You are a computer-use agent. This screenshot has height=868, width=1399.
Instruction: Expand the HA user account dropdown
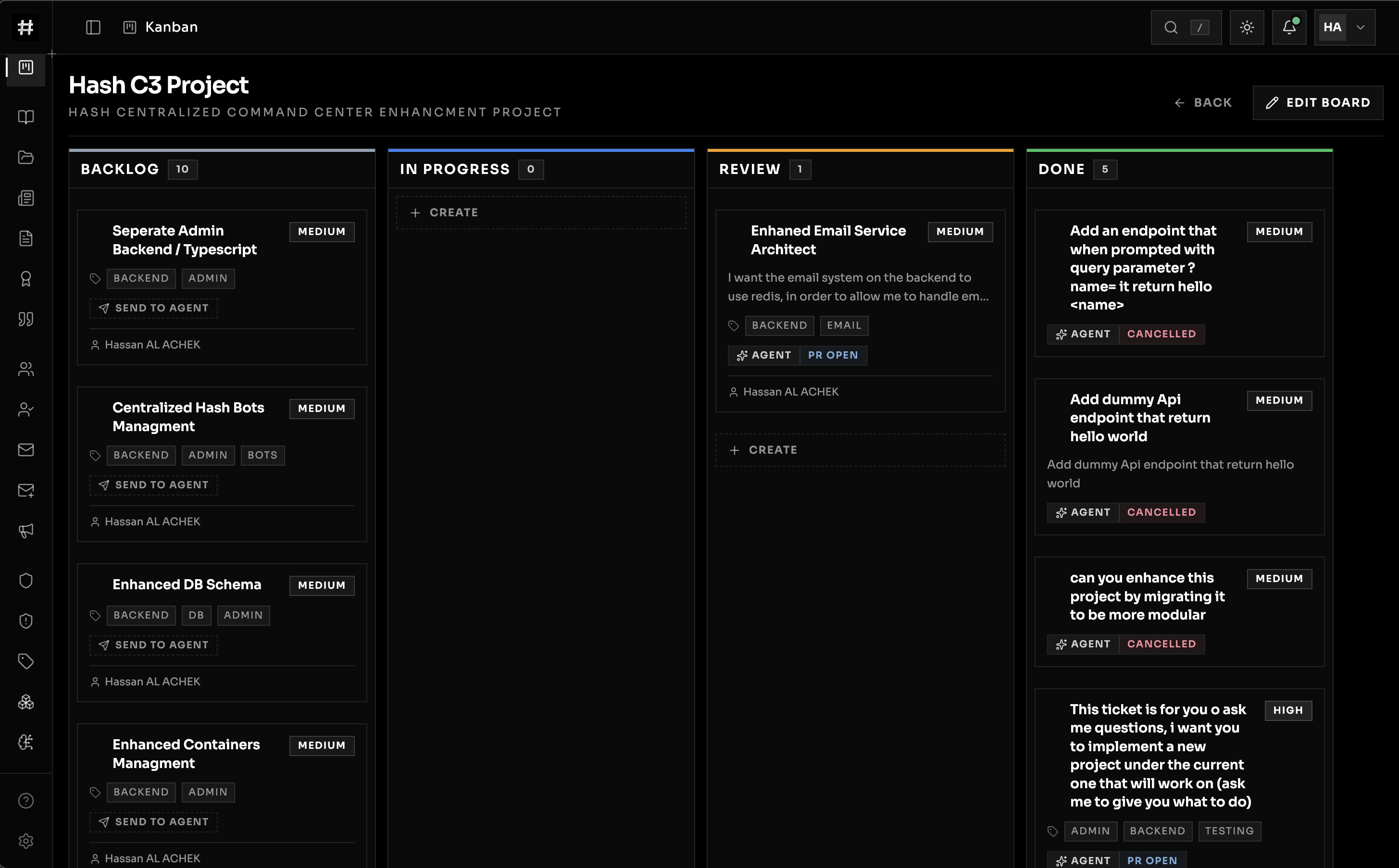(1345, 27)
